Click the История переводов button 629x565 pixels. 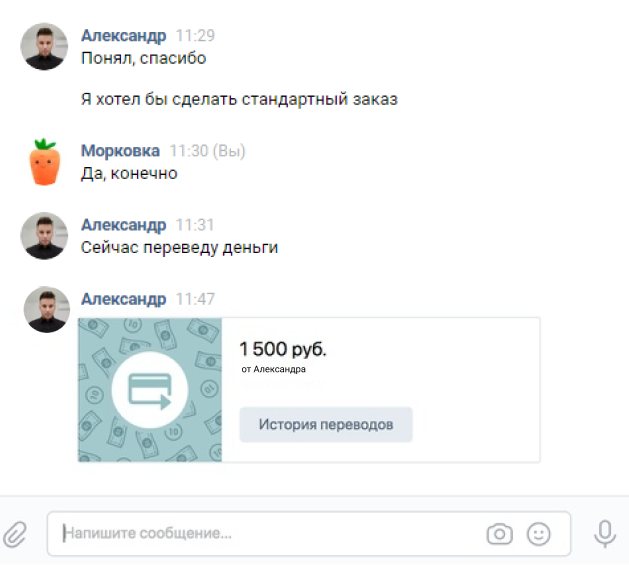point(326,425)
